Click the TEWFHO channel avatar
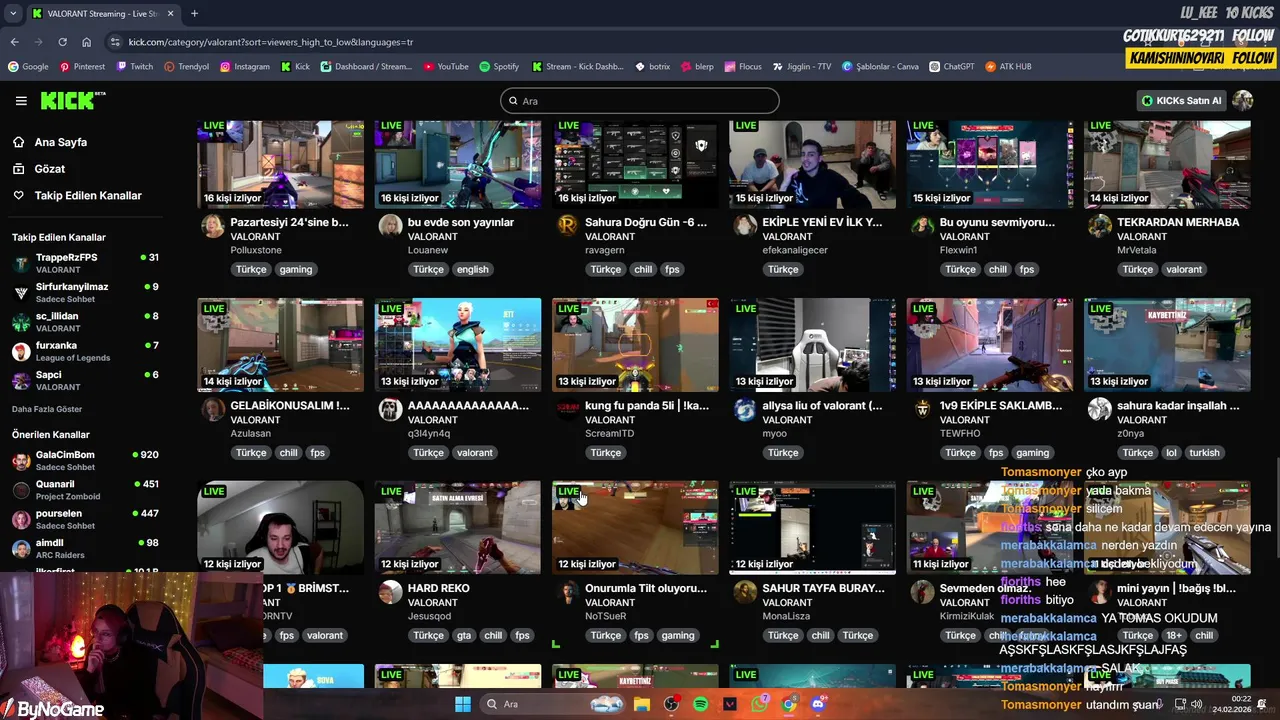 (x=922, y=409)
